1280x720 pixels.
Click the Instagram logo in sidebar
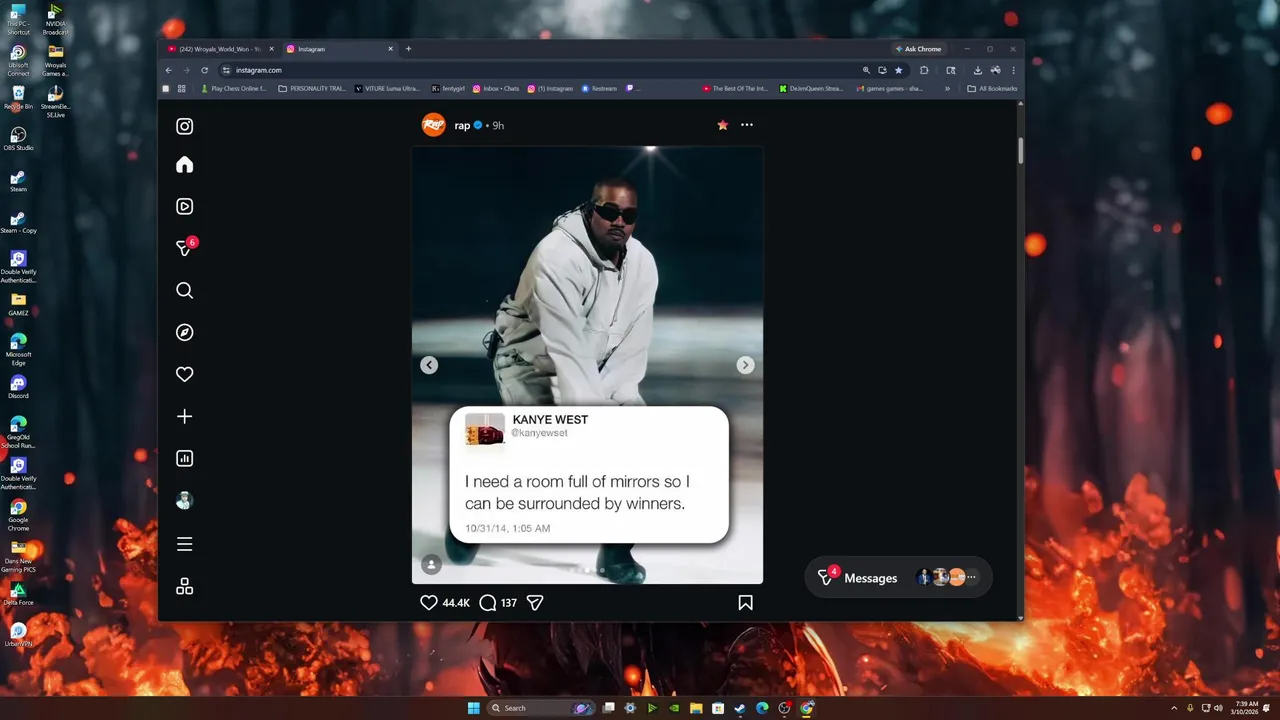[x=185, y=126]
